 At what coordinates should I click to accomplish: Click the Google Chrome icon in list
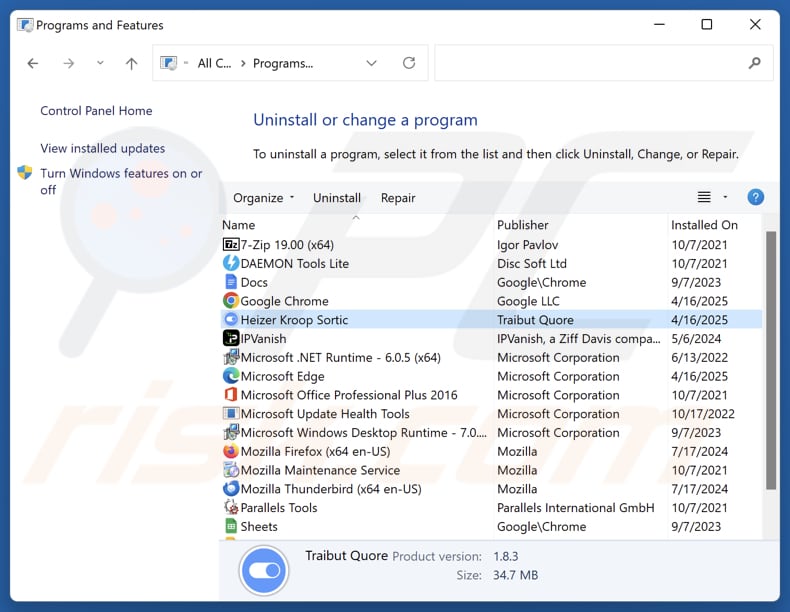point(231,301)
